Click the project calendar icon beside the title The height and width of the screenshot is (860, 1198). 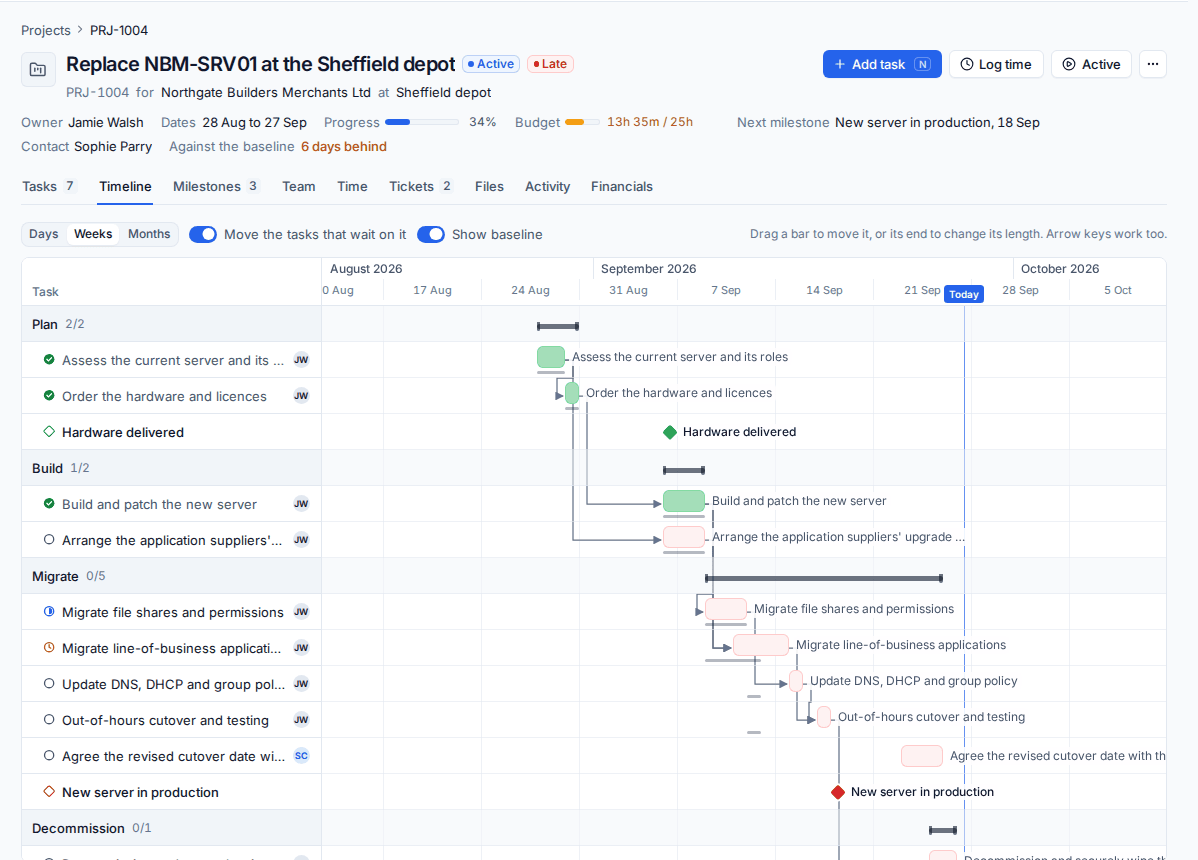coord(37,70)
